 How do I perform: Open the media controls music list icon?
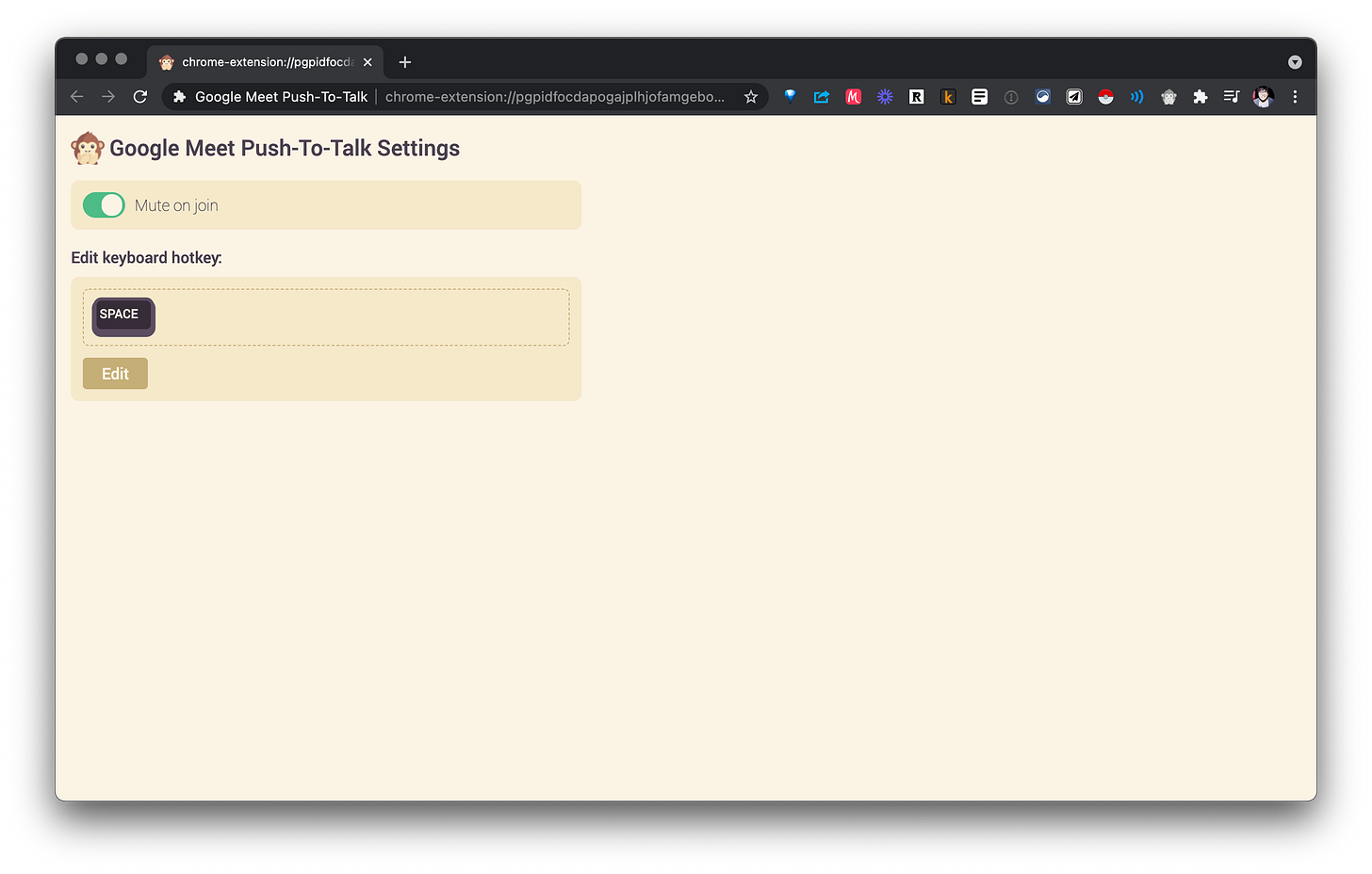tap(1232, 97)
